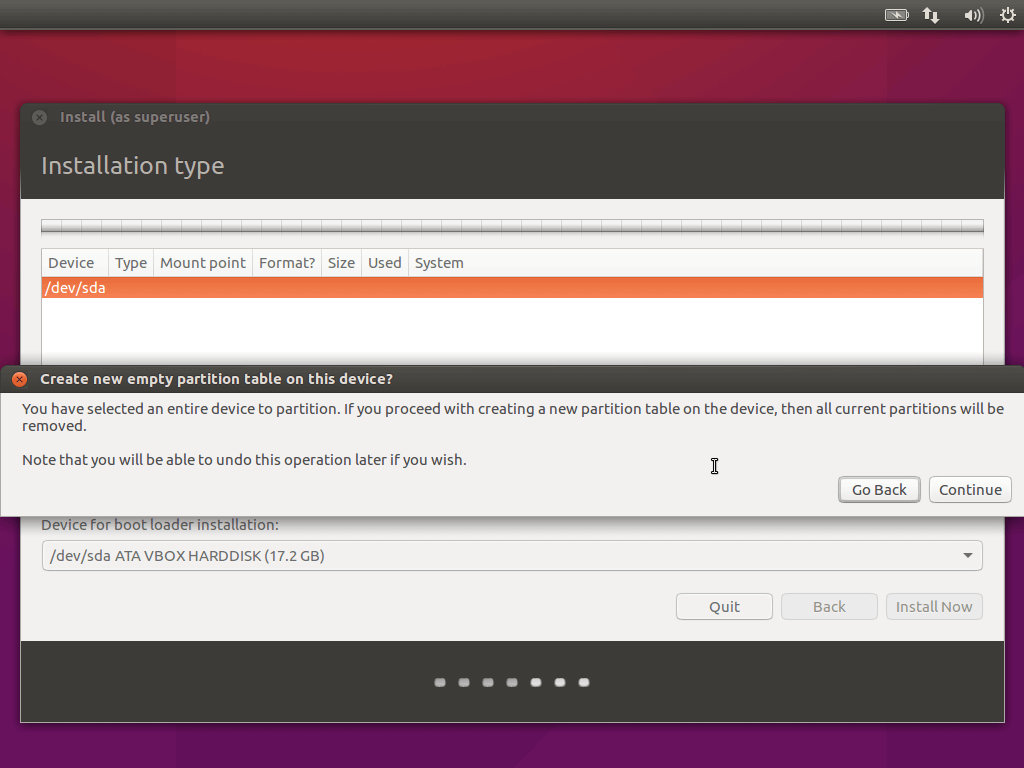Click the Type column header
The width and height of the screenshot is (1024, 768).
pos(131,263)
